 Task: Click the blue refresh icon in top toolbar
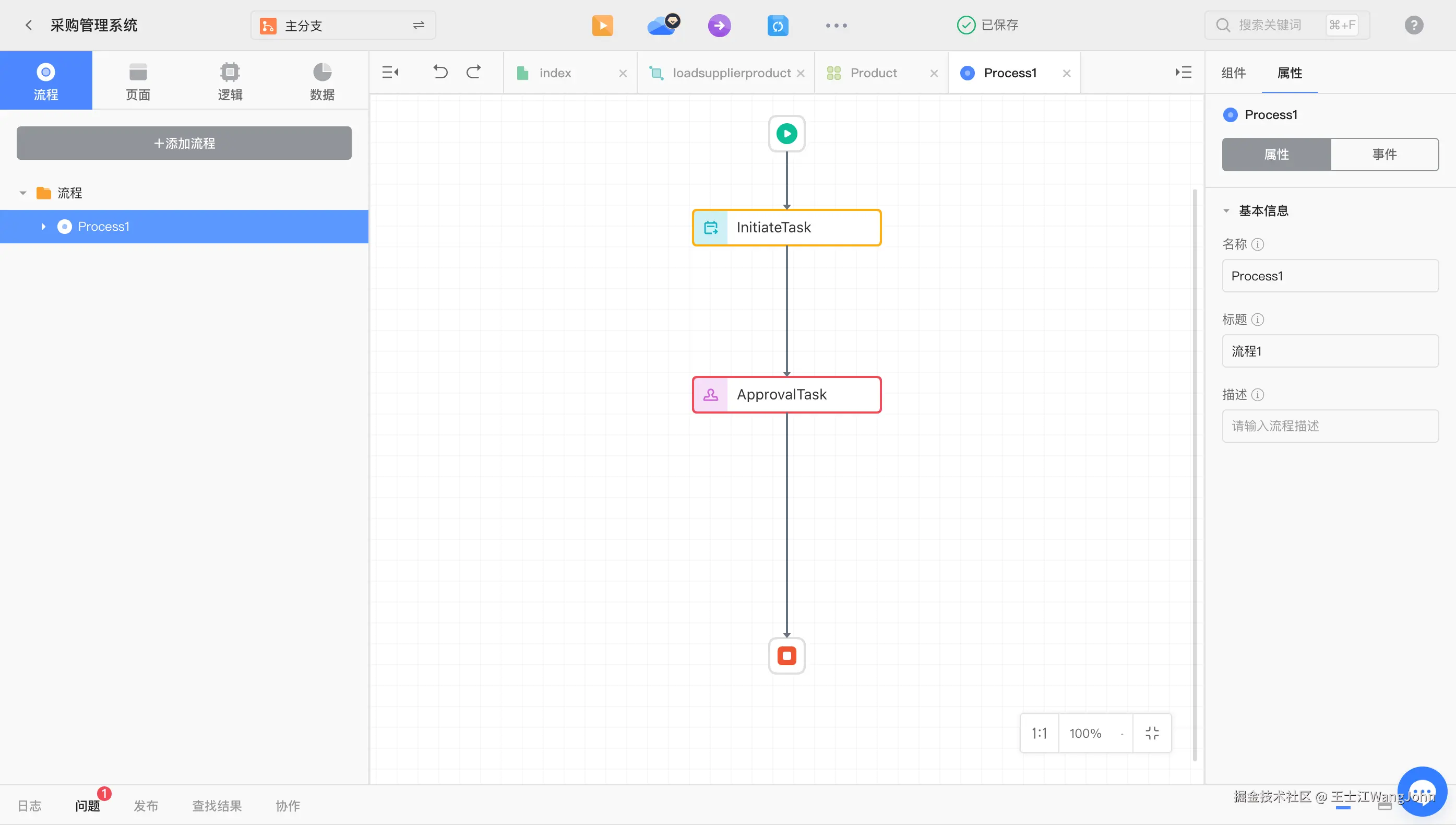(778, 26)
